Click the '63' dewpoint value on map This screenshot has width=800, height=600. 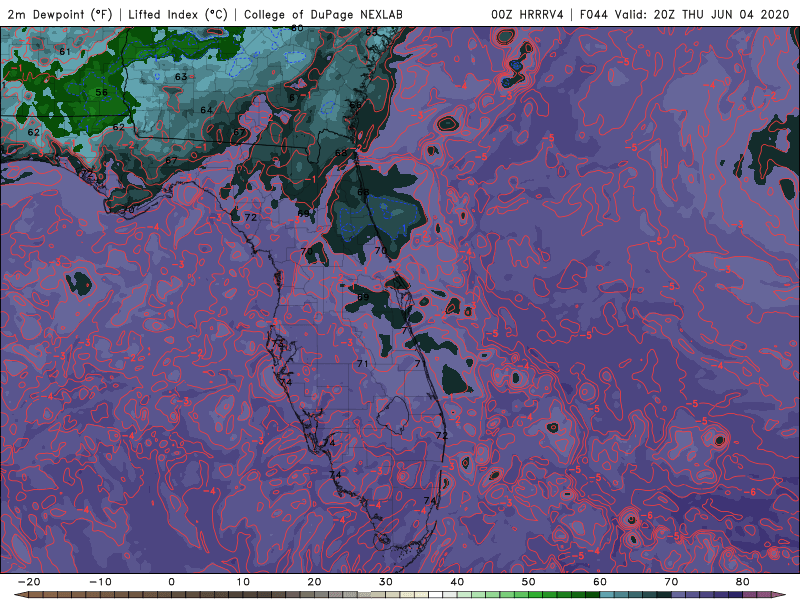[x=181, y=77]
